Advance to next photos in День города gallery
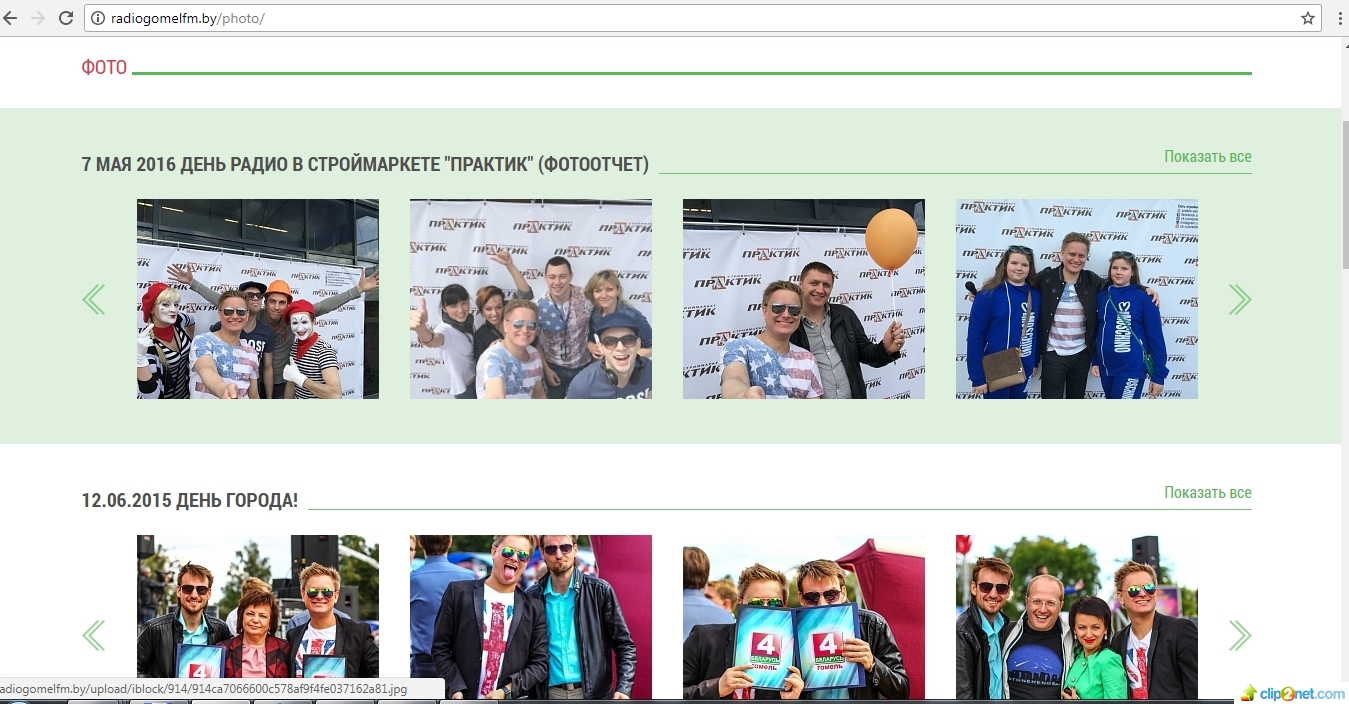Image resolution: width=1349 pixels, height=704 pixels. 1239,635
